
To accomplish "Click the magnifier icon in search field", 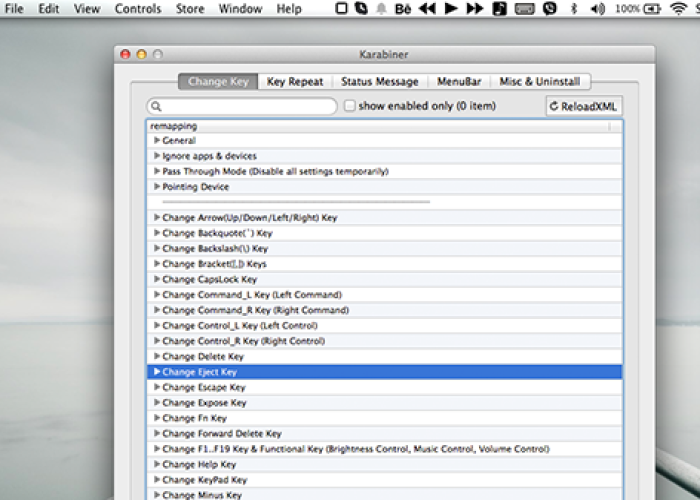I will click(156, 106).
